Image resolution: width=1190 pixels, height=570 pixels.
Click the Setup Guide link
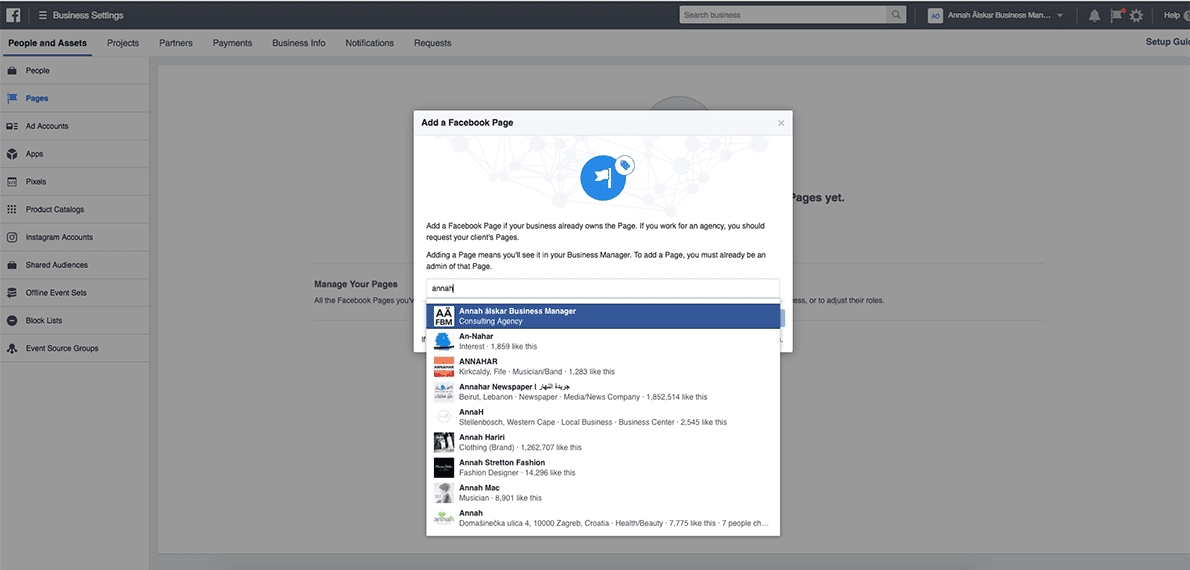[1167, 43]
